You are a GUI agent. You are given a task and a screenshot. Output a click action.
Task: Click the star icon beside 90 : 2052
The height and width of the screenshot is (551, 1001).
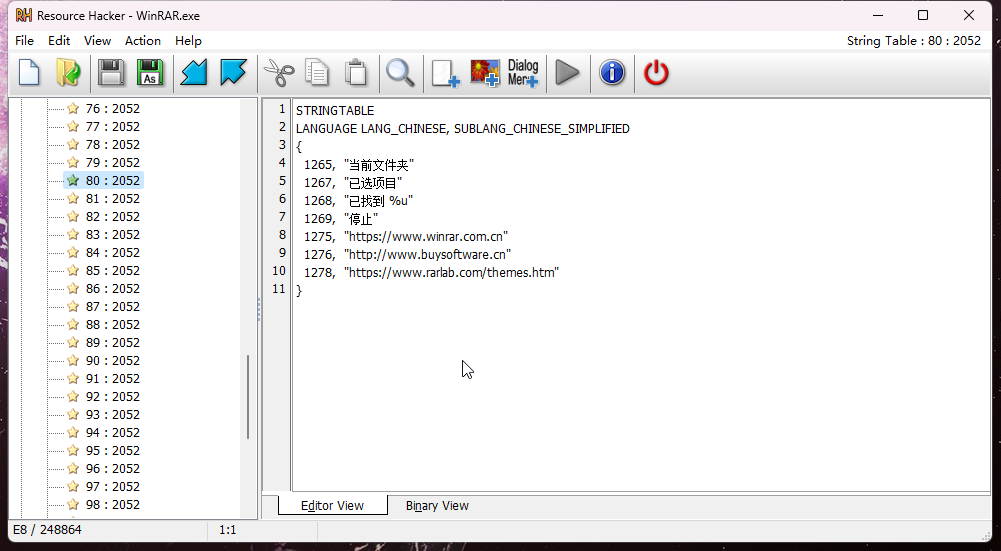click(73, 361)
